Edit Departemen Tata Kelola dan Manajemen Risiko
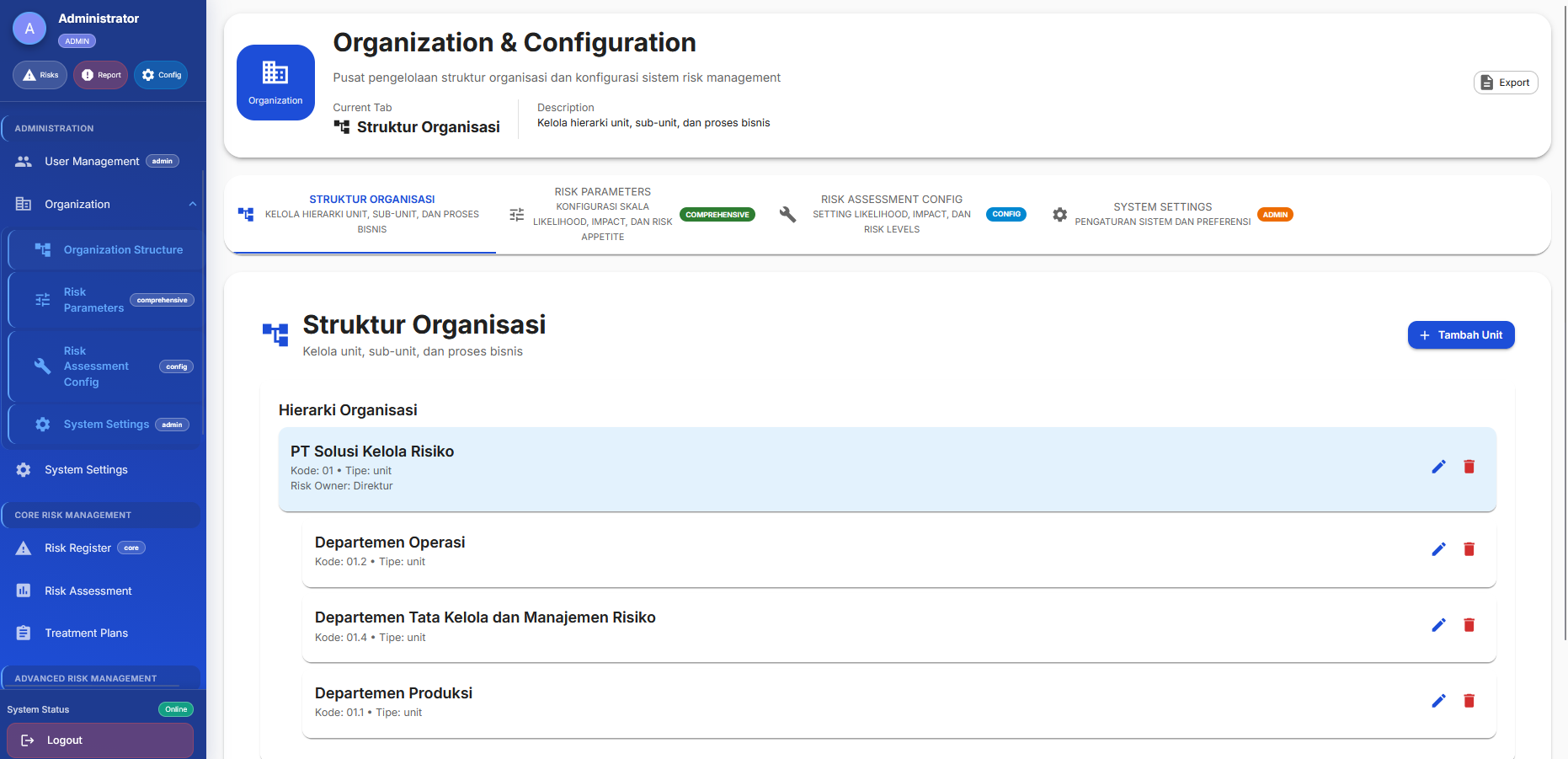 tap(1438, 625)
